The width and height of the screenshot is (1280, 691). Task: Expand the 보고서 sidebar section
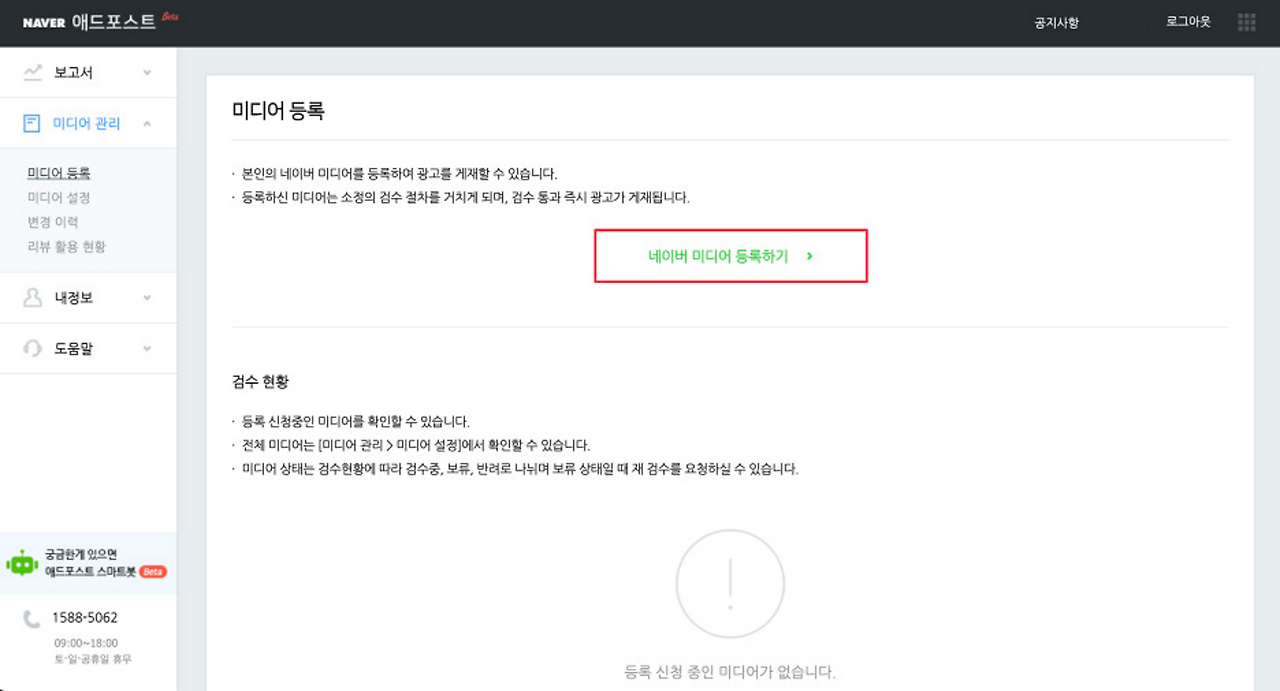coord(148,72)
